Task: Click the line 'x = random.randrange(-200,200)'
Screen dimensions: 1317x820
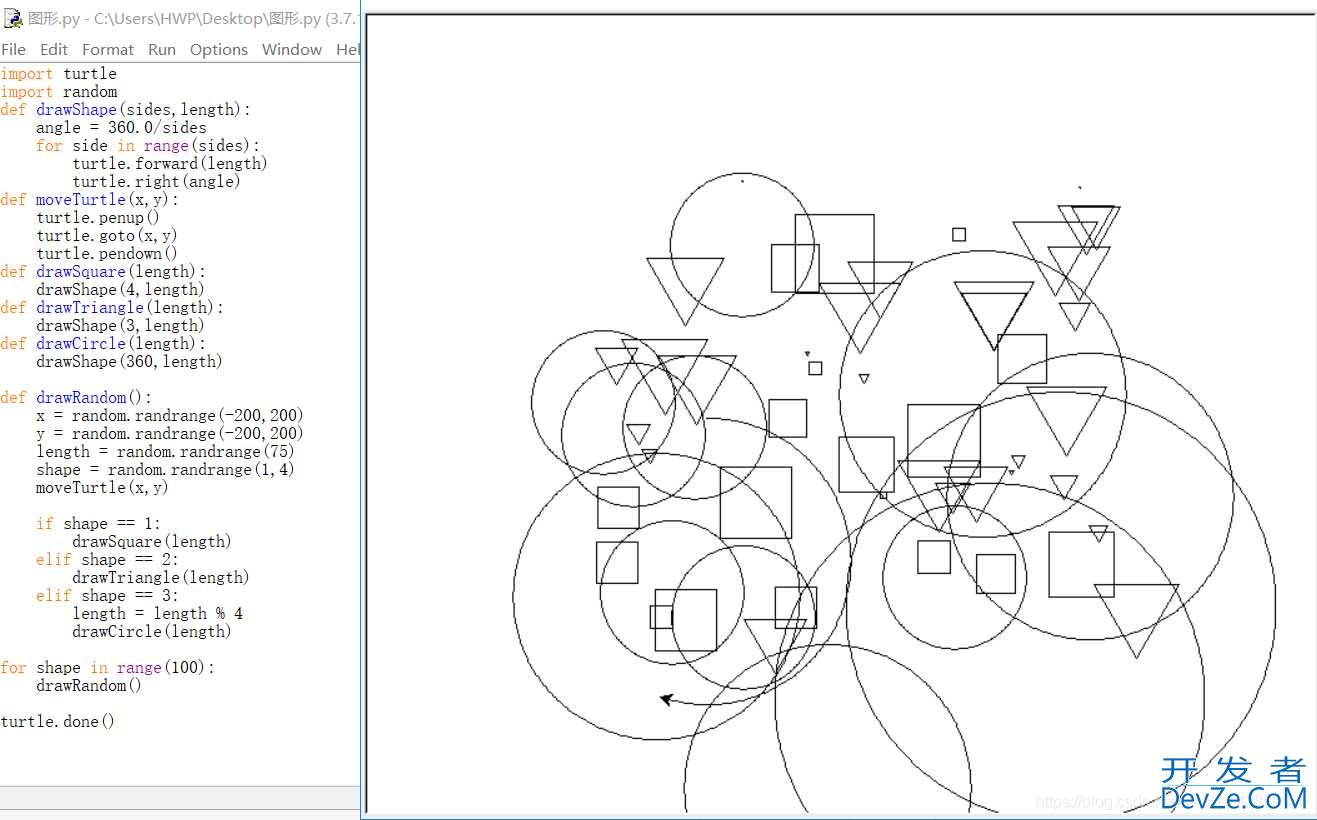Action: click(169, 416)
